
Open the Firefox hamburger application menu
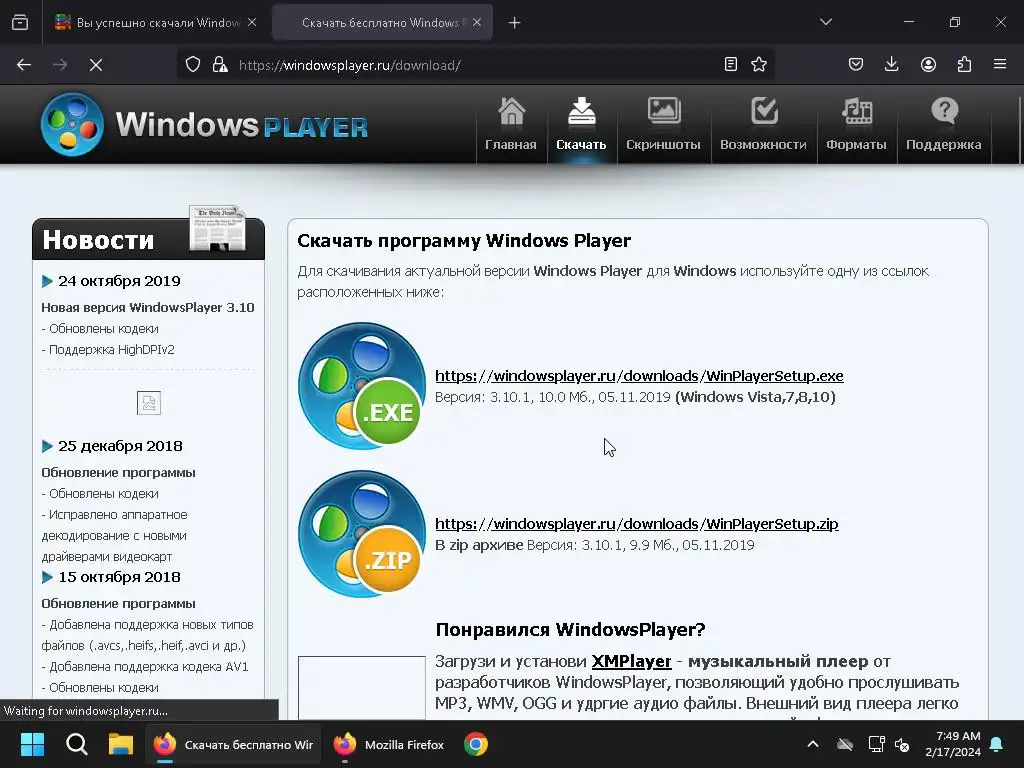click(x=1000, y=64)
